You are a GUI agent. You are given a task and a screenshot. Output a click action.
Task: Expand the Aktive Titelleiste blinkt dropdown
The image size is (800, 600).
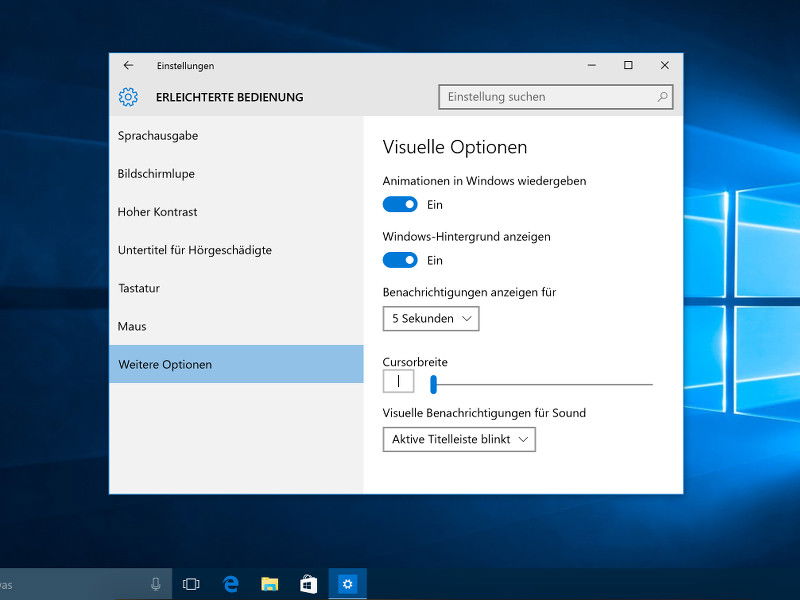459,439
